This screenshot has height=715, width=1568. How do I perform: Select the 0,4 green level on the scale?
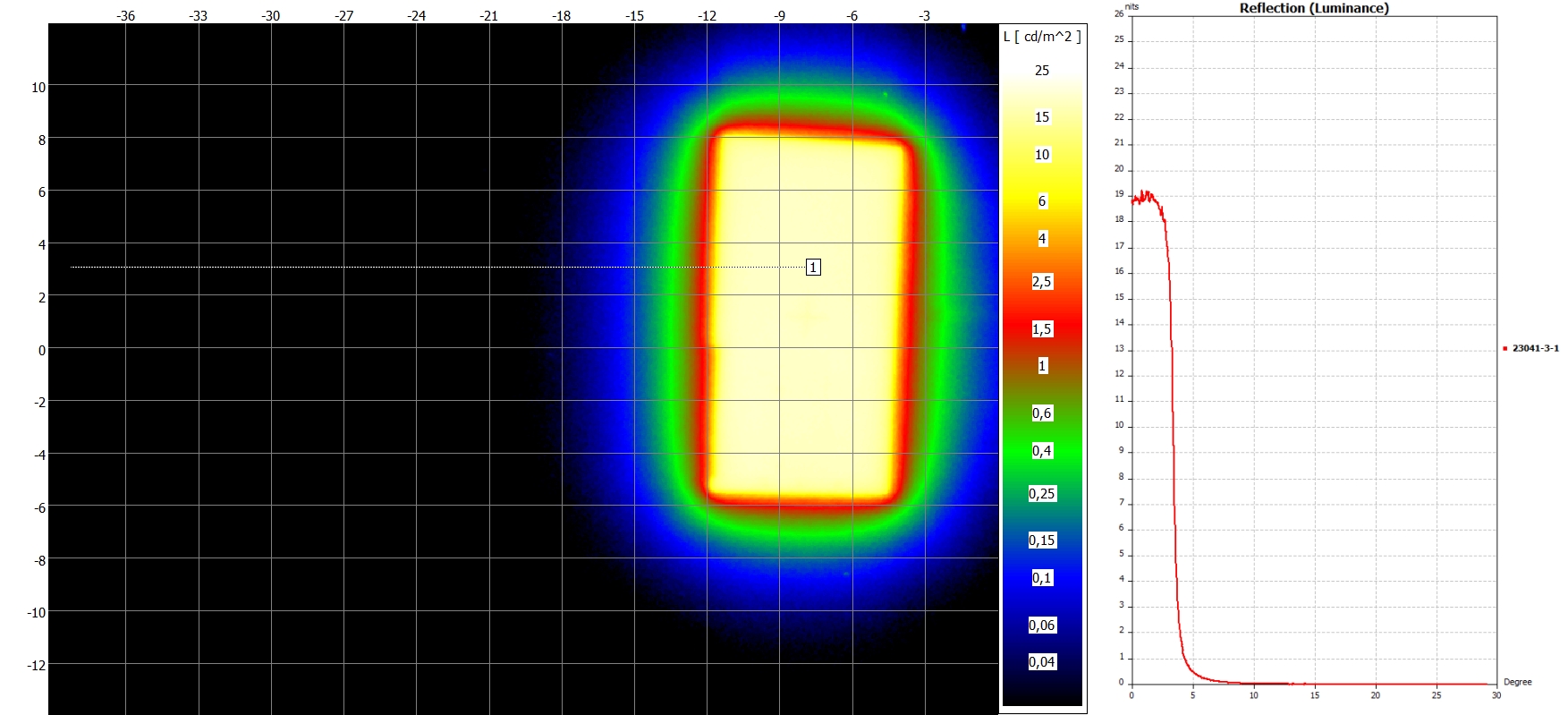tap(1042, 451)
